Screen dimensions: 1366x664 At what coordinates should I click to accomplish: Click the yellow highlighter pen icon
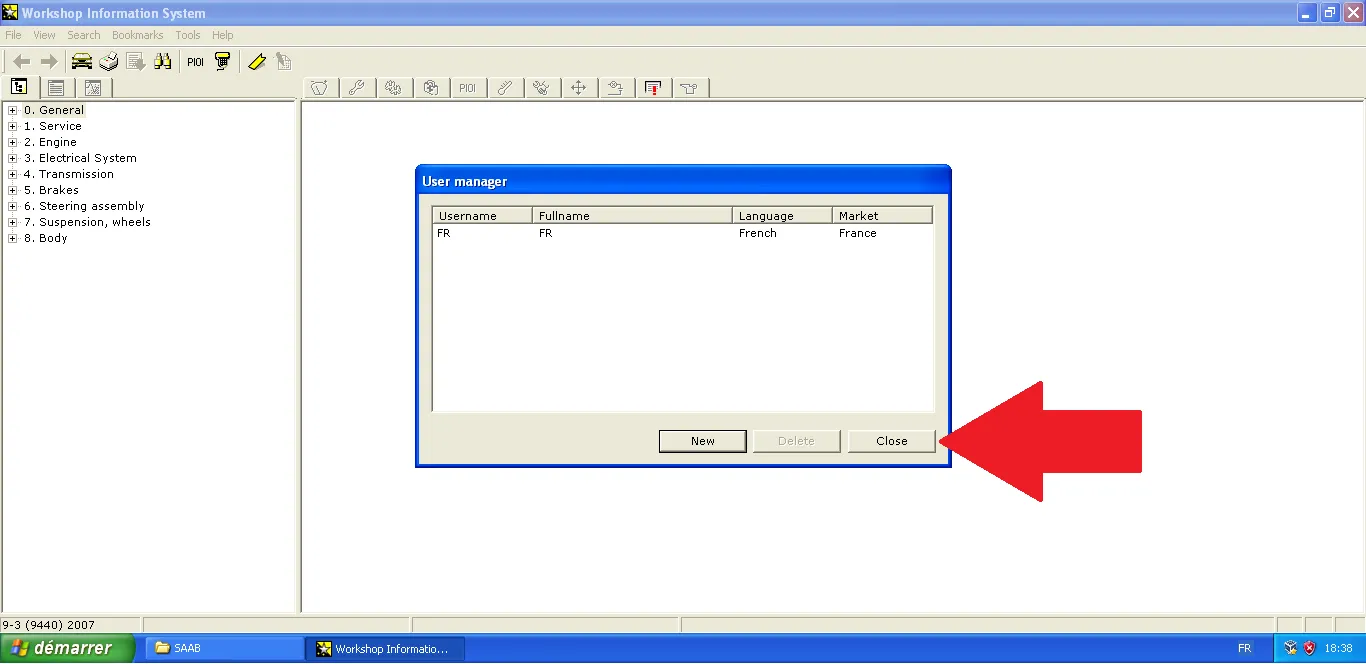click(x=257, y=60)
